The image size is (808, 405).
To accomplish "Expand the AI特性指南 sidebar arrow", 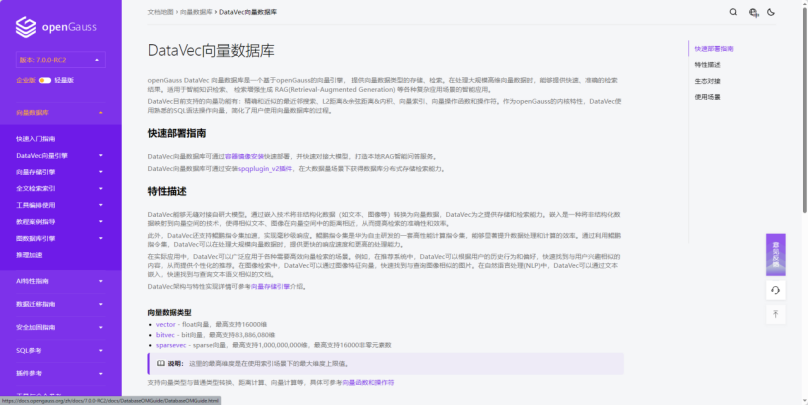I will point(100,281).
